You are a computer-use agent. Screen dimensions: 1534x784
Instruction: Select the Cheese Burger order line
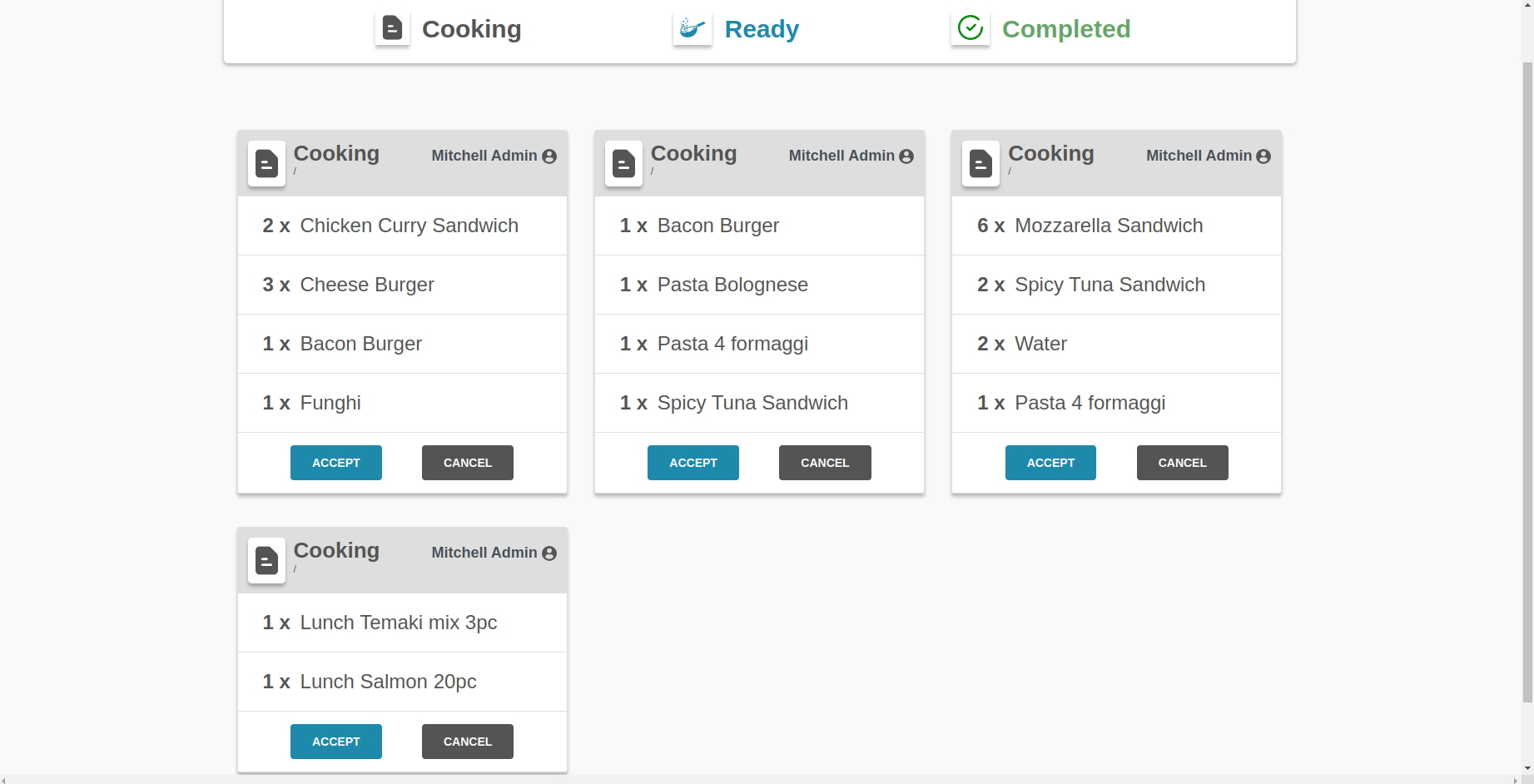pyautogui.click(x=402, y=285)
